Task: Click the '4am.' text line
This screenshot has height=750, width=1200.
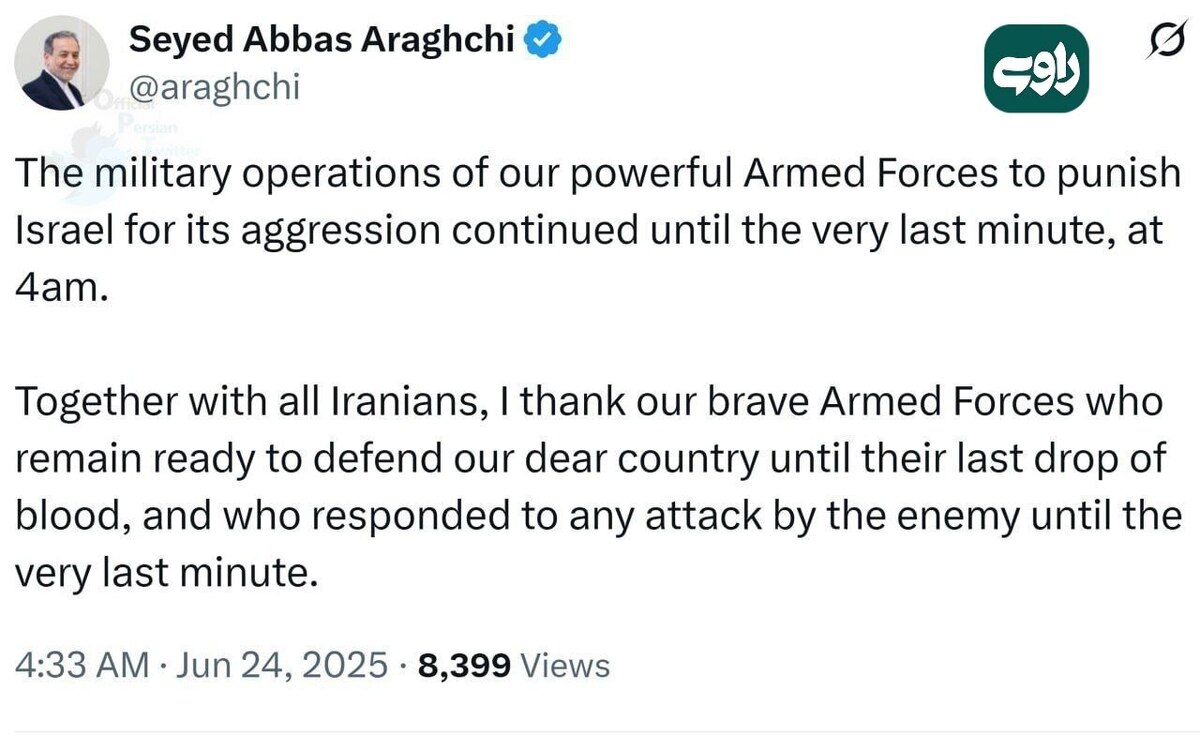Action: coord(60,289)
